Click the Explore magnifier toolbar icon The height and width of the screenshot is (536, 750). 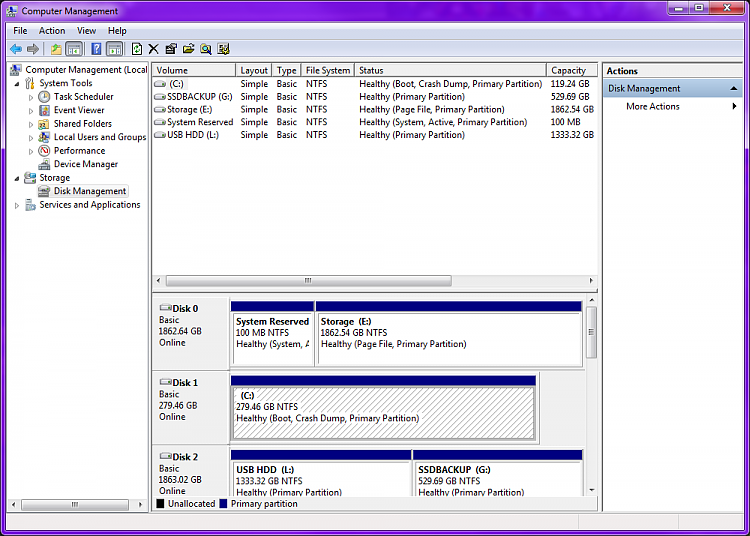[206, 49]
